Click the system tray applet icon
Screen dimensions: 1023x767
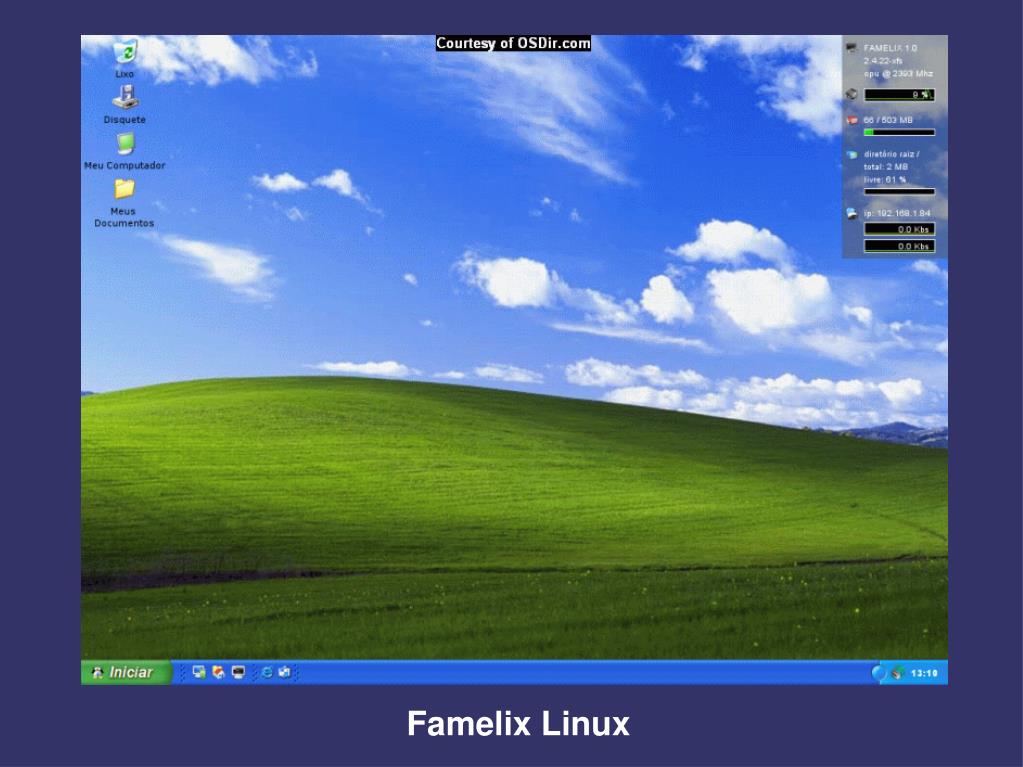pos(898,673)
